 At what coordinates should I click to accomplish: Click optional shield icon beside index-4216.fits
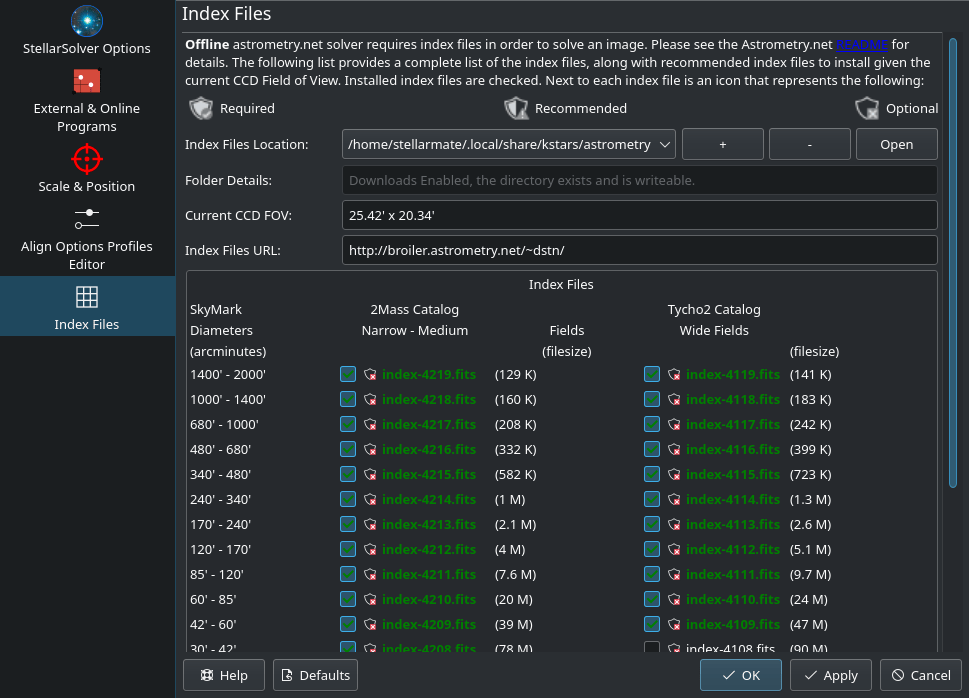pyautogui.click(x=370, y=449)
